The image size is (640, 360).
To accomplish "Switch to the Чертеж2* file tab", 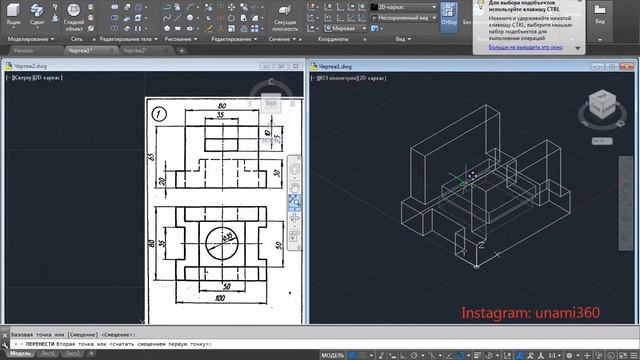I will click(x=135, y=51).
